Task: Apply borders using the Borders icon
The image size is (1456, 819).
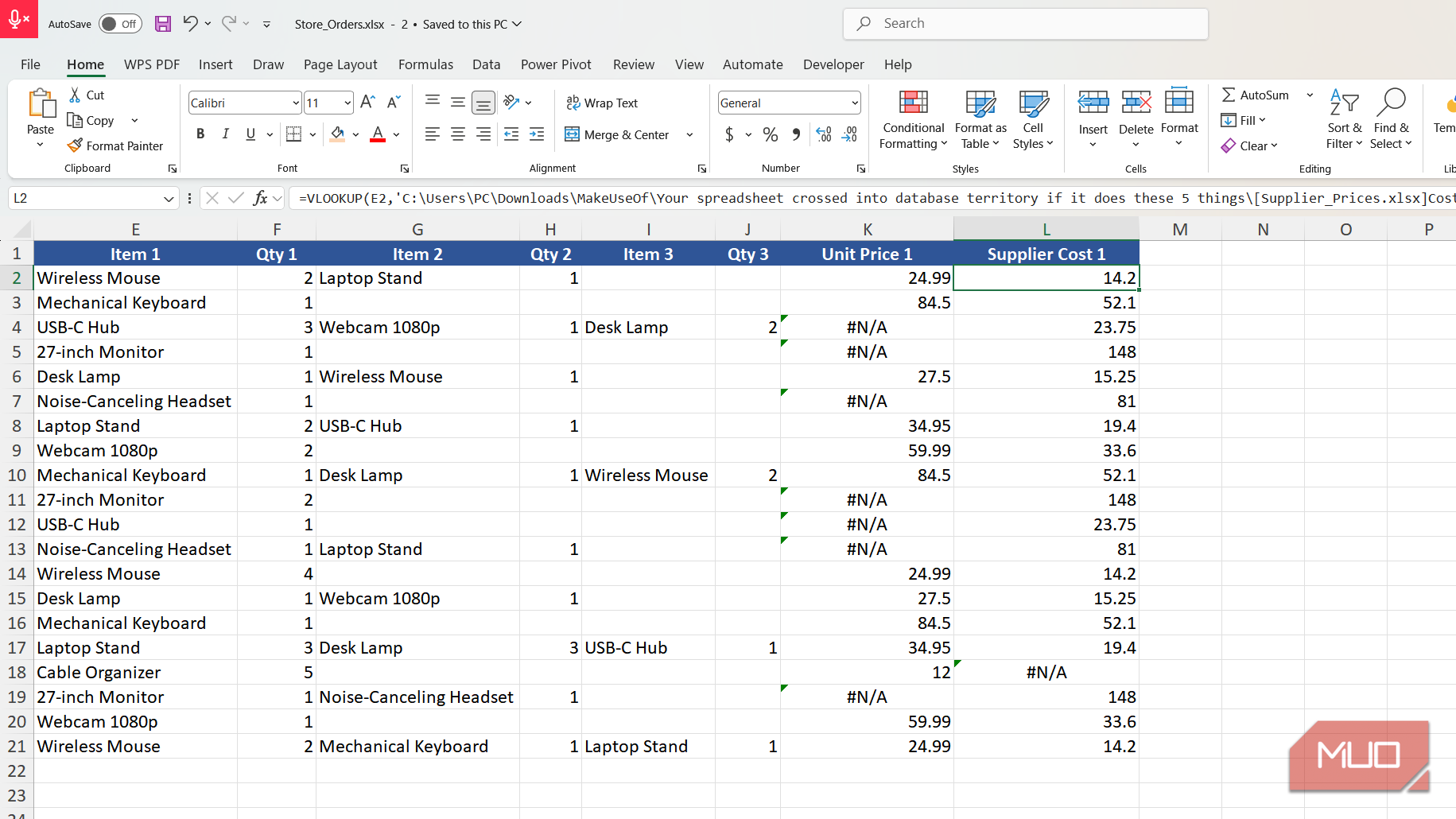Action: (x=294, y=134)
